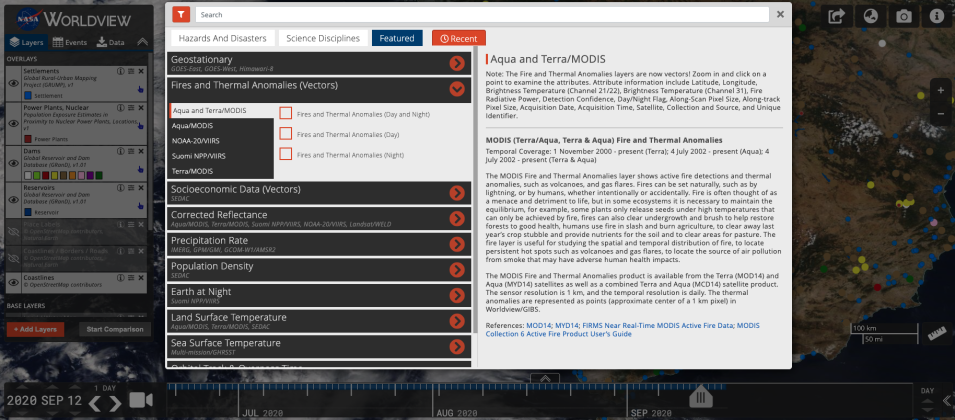Switch to the Events sidebar tab
The width and height of the screenshot is (955, 420).
point(69,43)
